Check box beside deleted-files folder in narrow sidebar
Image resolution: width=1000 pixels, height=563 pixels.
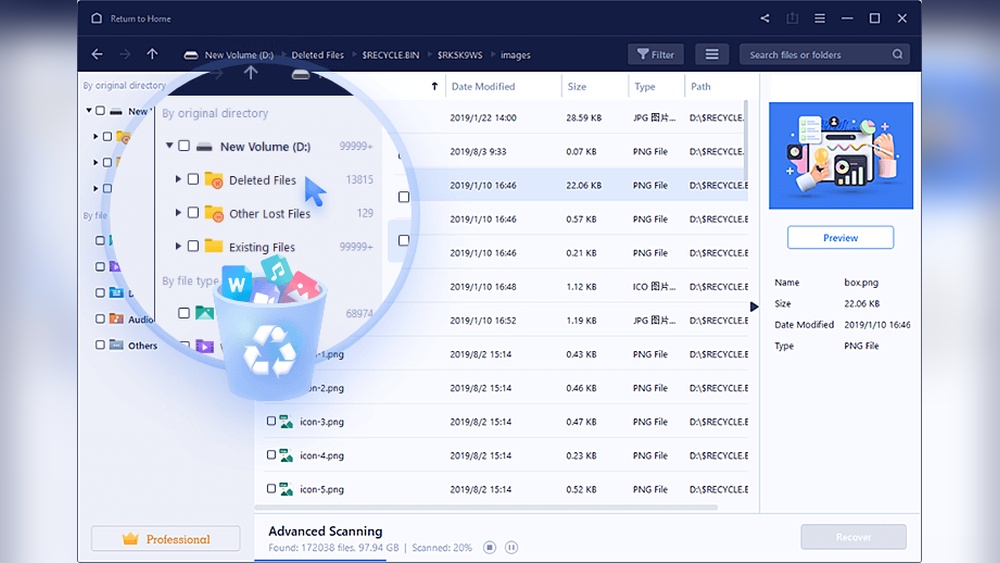(x=107, y=136)
